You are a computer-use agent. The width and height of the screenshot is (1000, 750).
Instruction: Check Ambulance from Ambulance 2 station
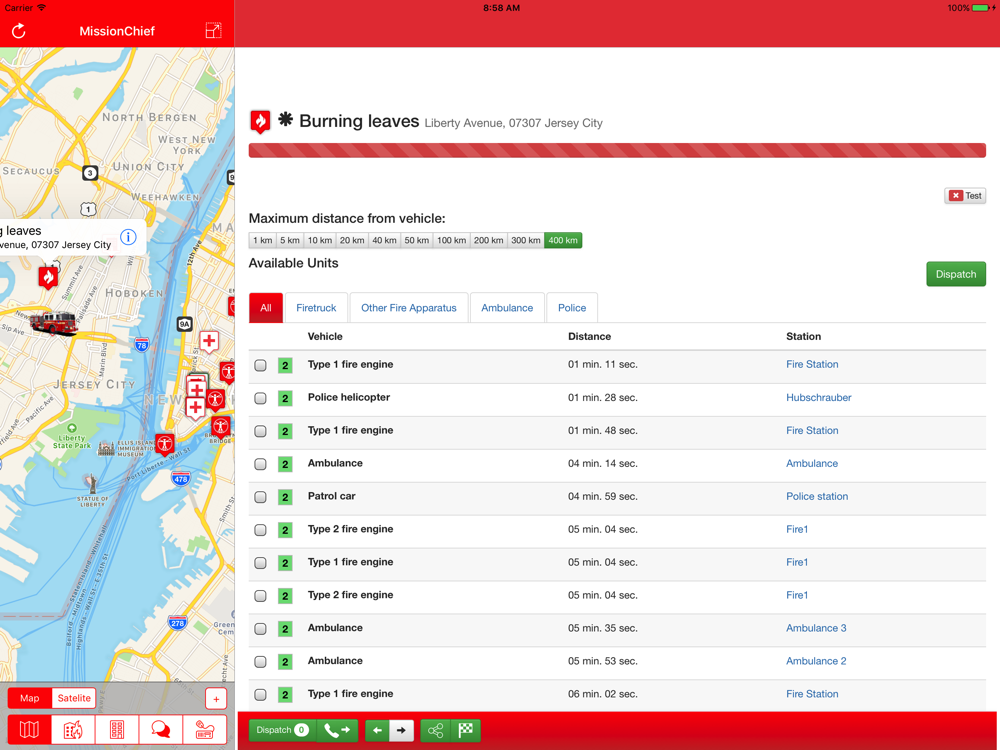[x=260, y=662]
